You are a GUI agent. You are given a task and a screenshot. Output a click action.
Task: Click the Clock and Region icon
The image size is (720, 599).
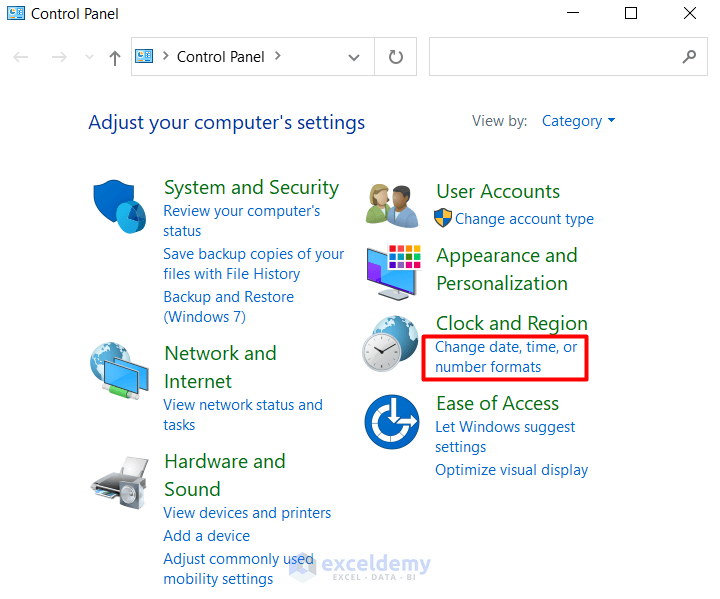click(x=390, y=345)
